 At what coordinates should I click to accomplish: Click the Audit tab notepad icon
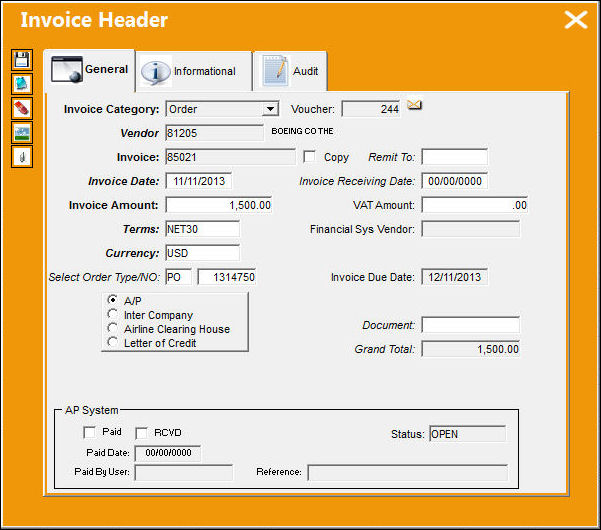(274, 71)
